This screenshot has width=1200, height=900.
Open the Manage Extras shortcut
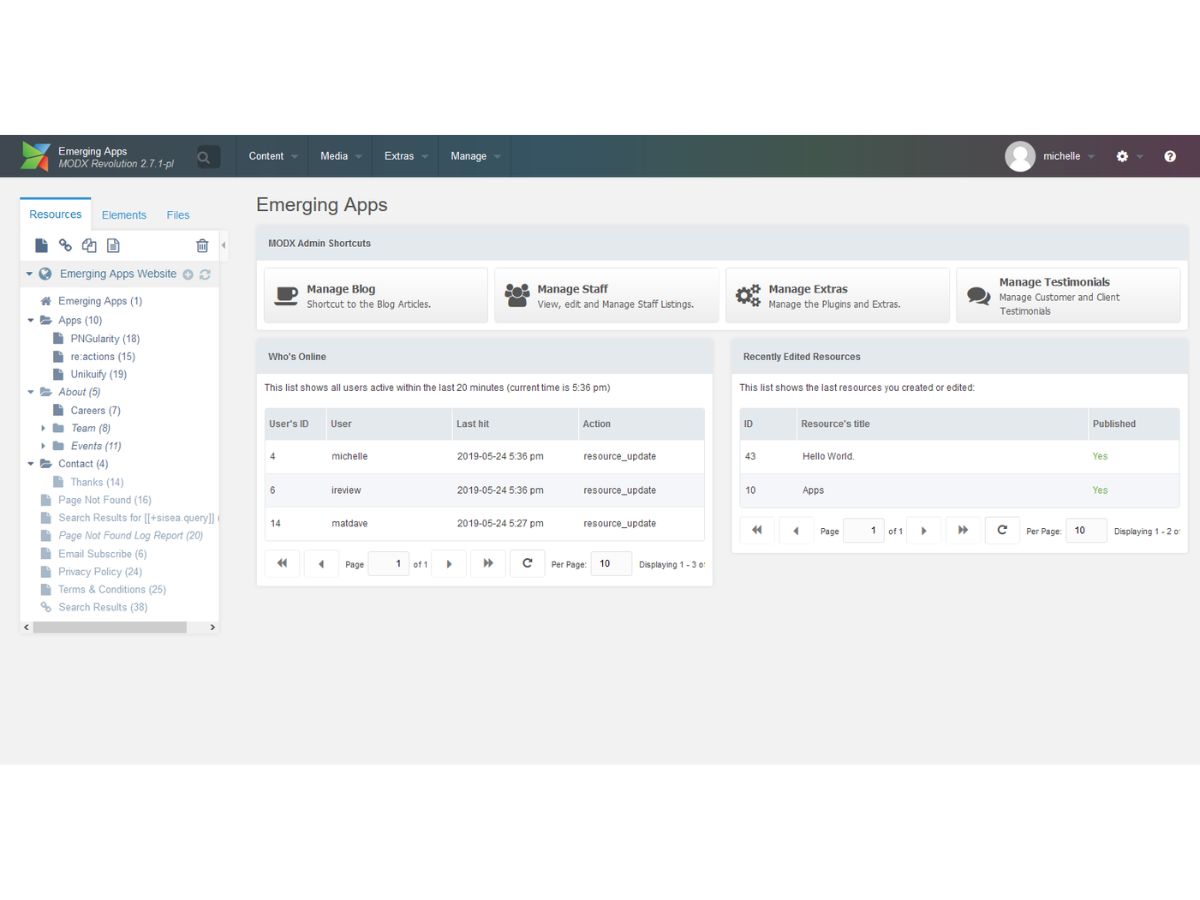(838, 295)
